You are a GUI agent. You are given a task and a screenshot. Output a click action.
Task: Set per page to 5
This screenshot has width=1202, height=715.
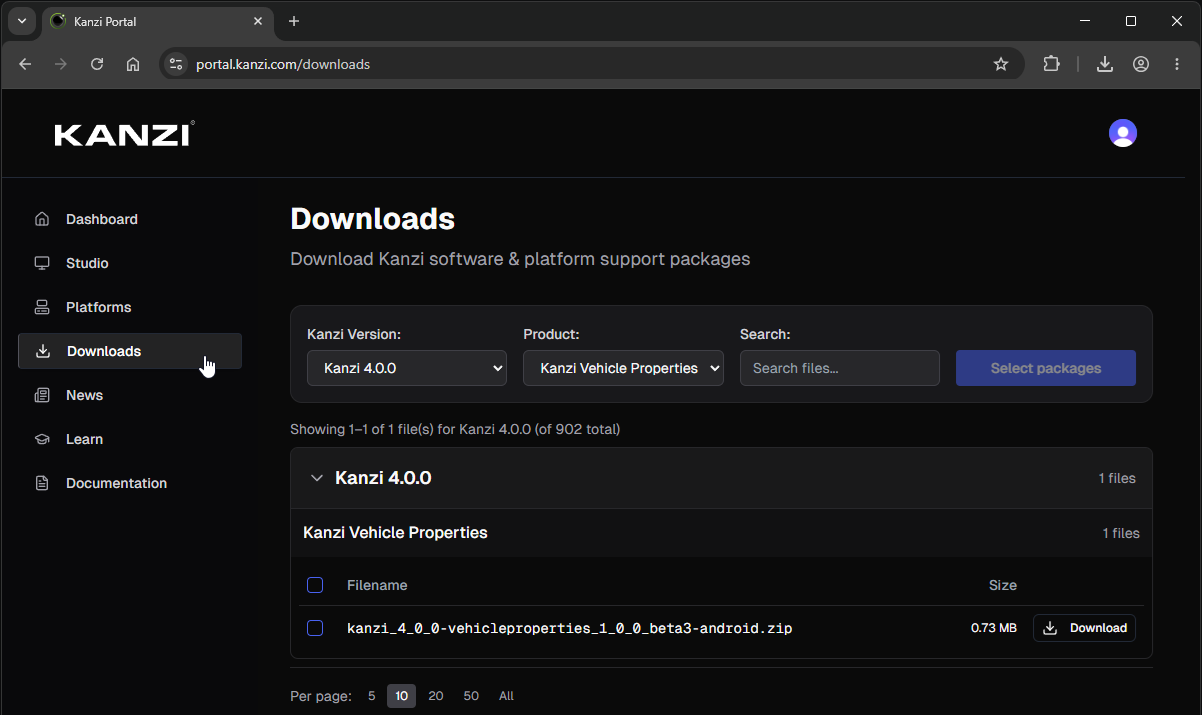point(372,696)
